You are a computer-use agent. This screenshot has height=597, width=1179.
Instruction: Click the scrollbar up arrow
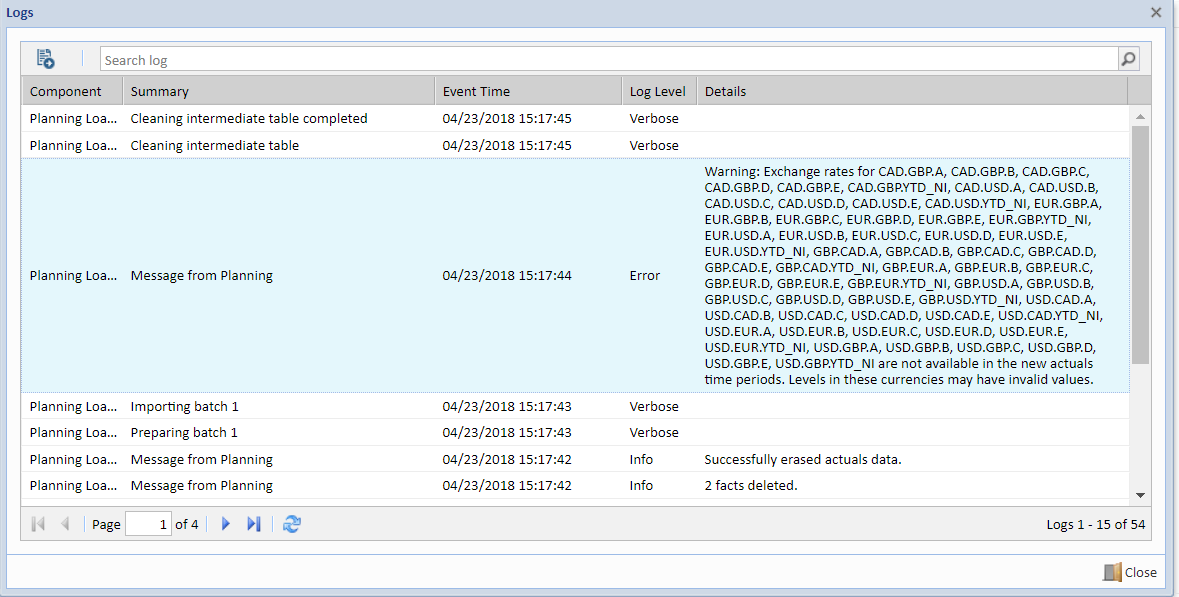[1140, 117]
